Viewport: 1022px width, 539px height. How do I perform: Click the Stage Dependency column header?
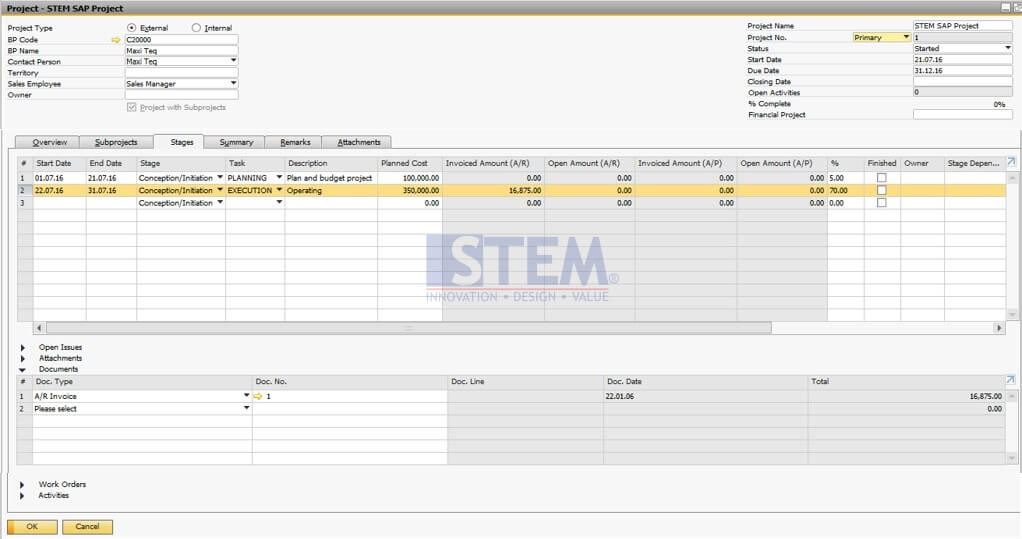coord(974,163)
